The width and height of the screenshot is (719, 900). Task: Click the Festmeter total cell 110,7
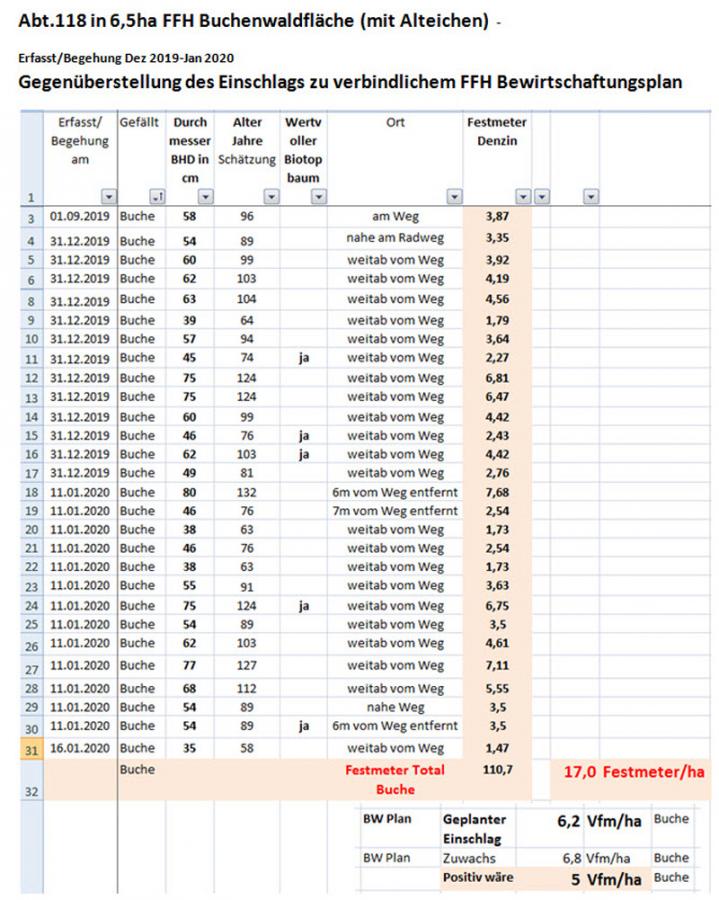pos(497,771)
